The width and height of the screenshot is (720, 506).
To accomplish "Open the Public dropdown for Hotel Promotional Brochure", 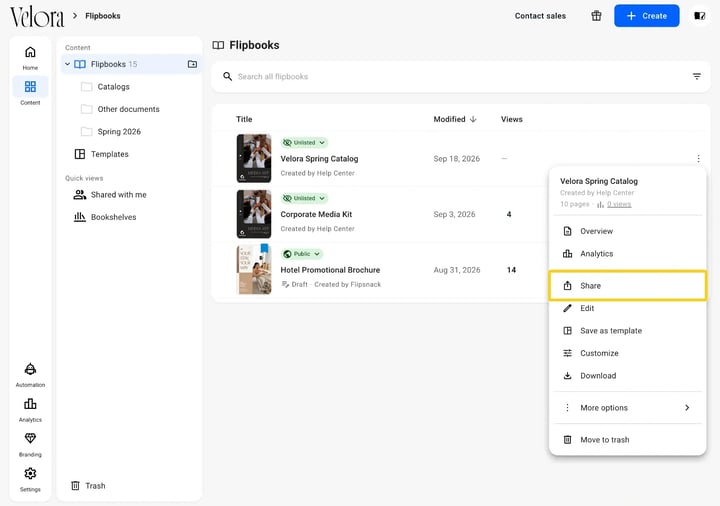I will coord(302,253).
